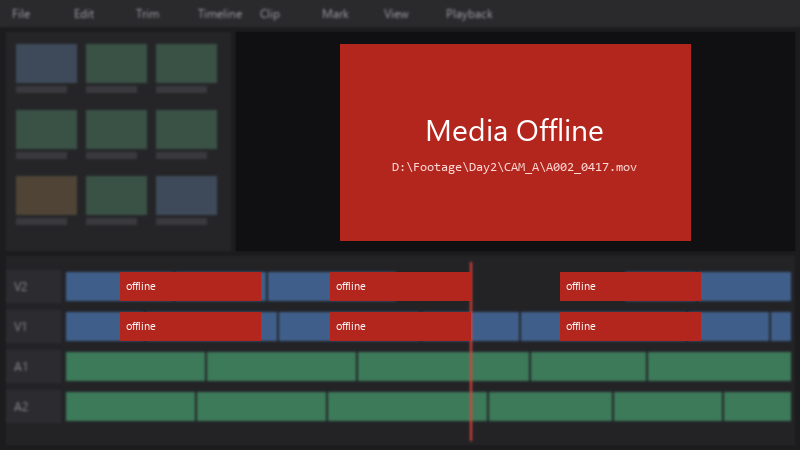Open the Edit menu
The height and width of the screenshot is (450, 800).
pyautogui.click(x=84, y=14)
